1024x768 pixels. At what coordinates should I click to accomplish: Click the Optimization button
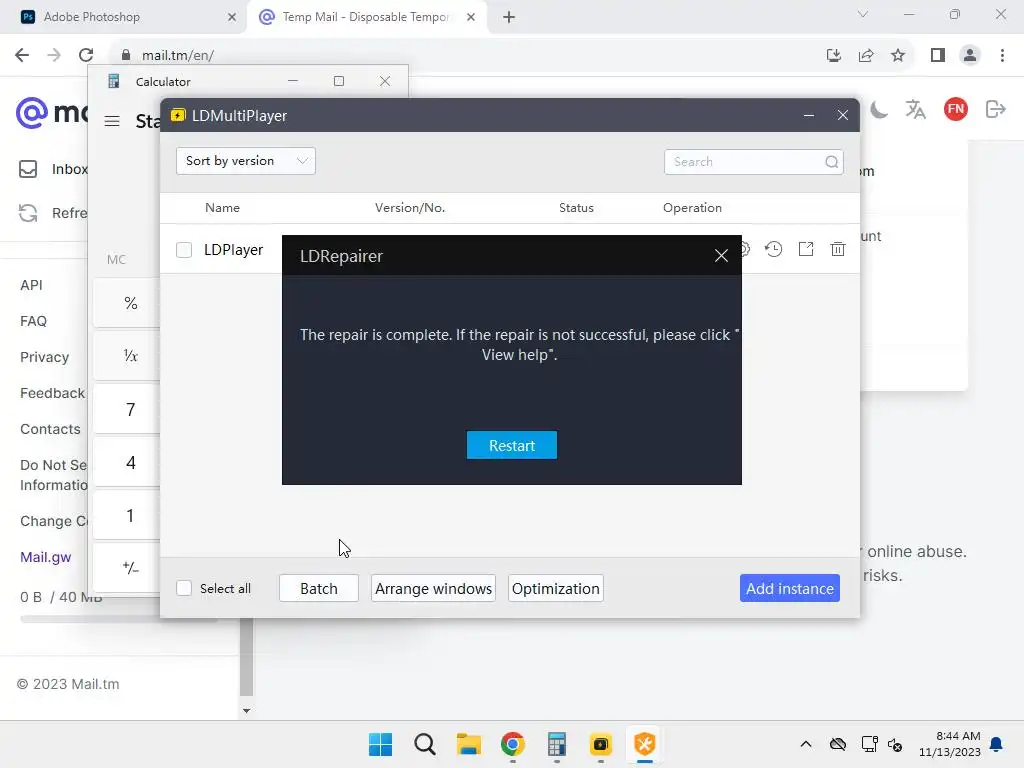point(556,588)
